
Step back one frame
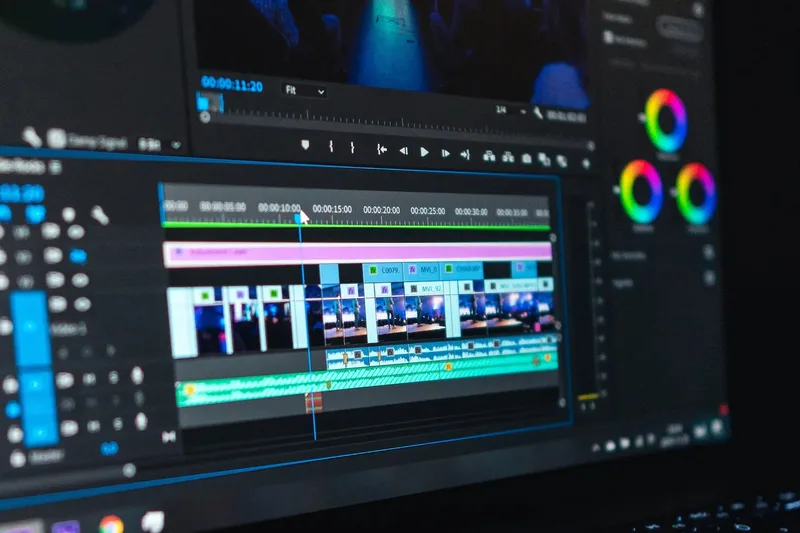coord(404,150)
